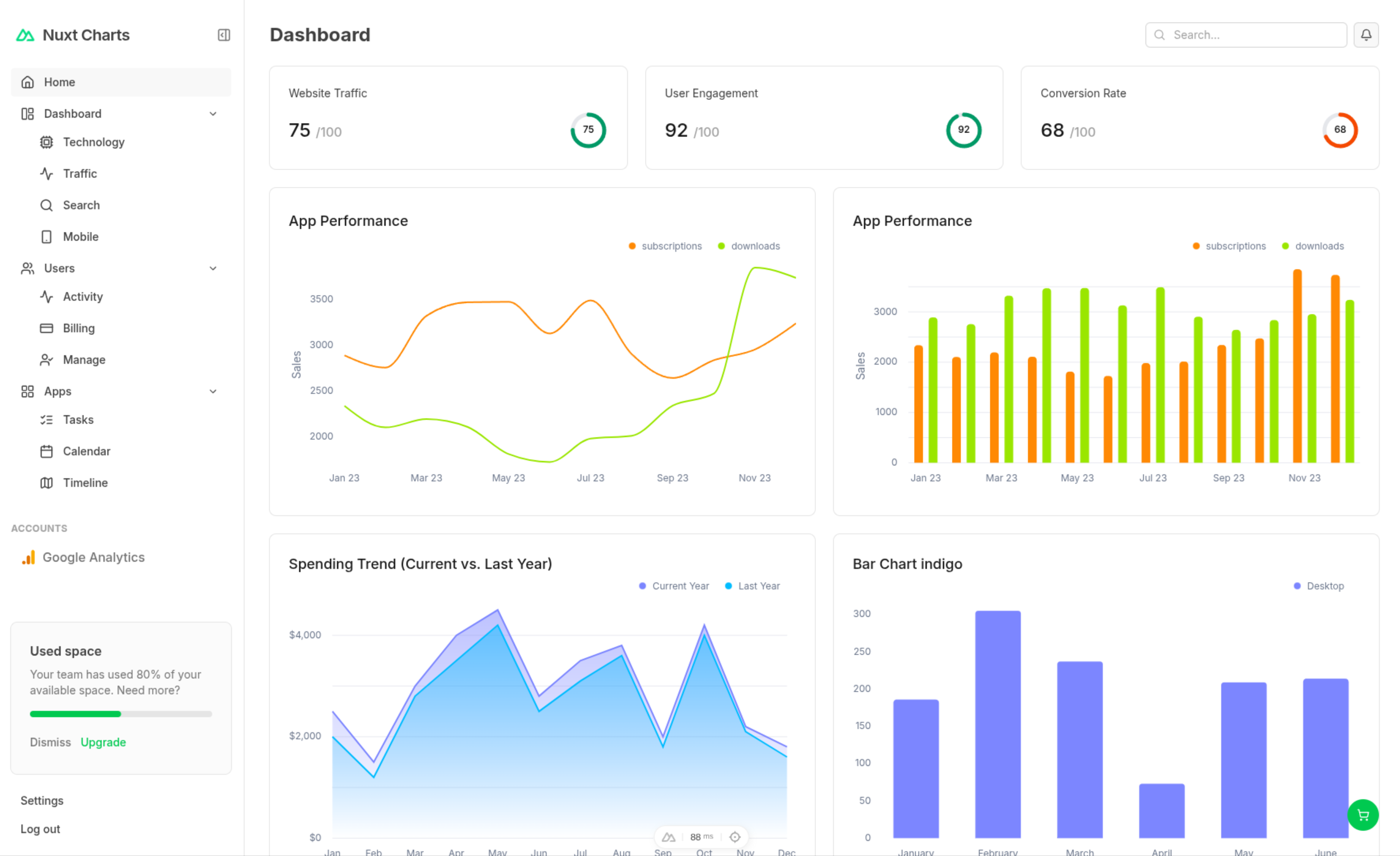Open Timeline via the map icon

pyautogui.click(x=47, y=483)
